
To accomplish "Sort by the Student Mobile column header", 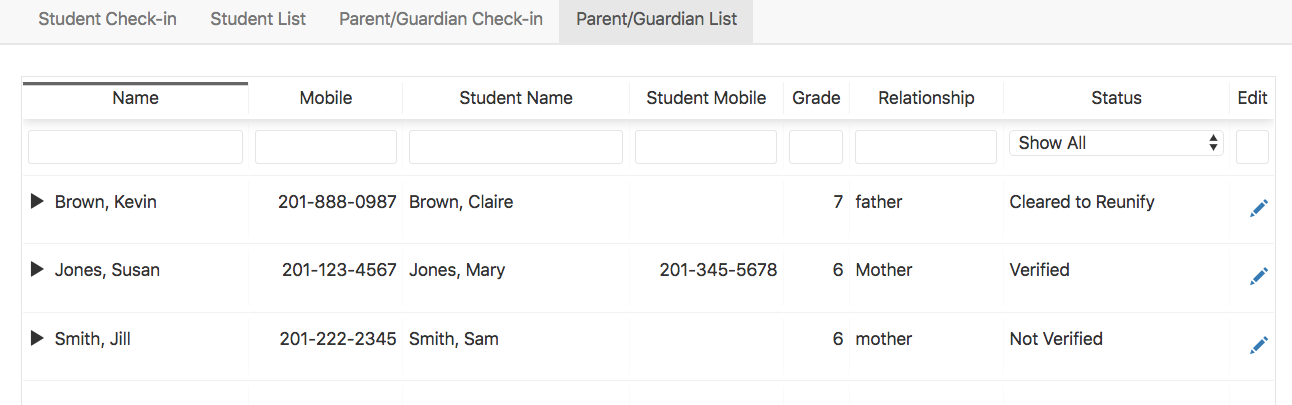I will point(706,98).
